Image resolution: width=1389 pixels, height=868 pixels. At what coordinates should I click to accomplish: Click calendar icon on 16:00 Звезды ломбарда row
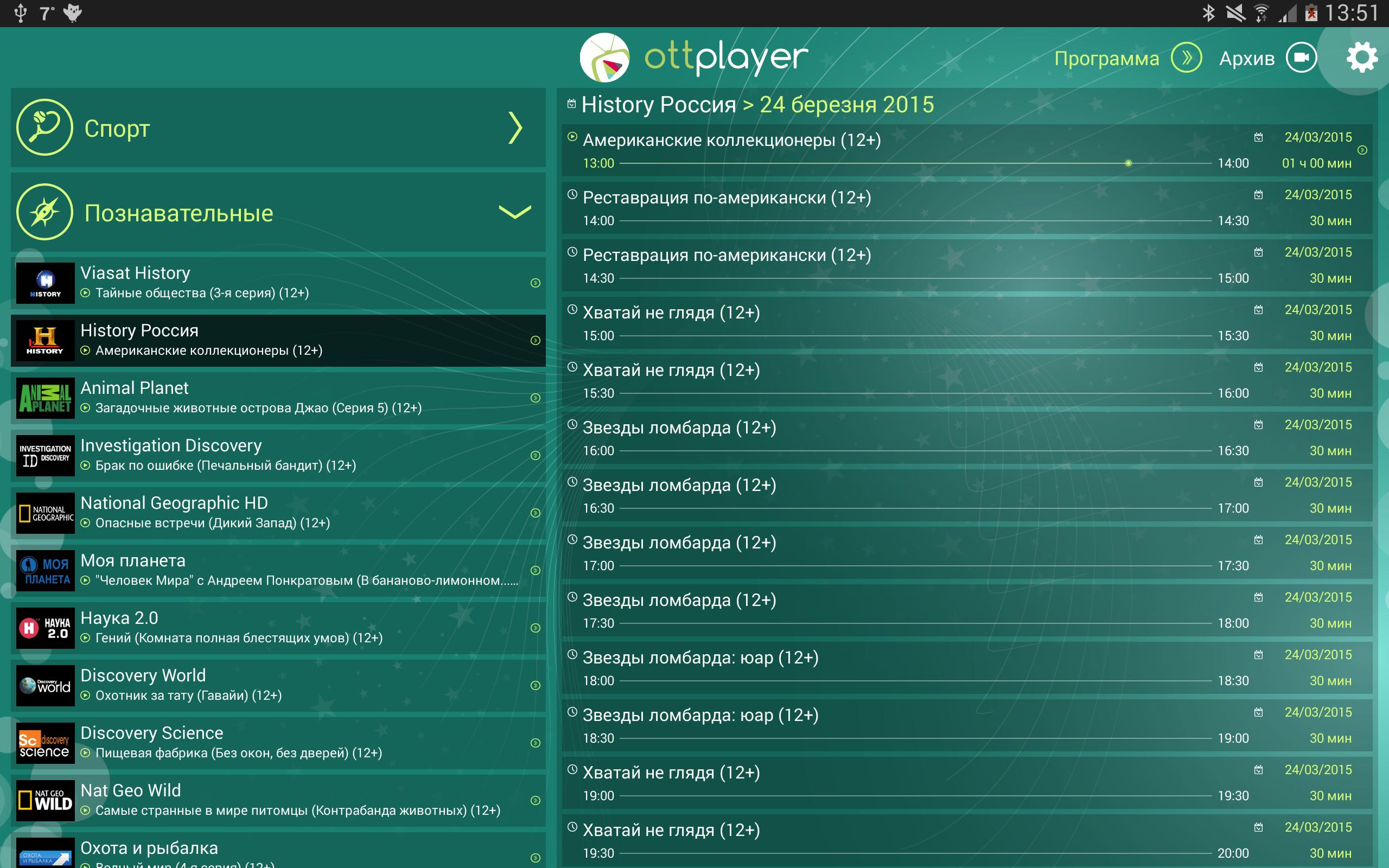(1258, 424)
